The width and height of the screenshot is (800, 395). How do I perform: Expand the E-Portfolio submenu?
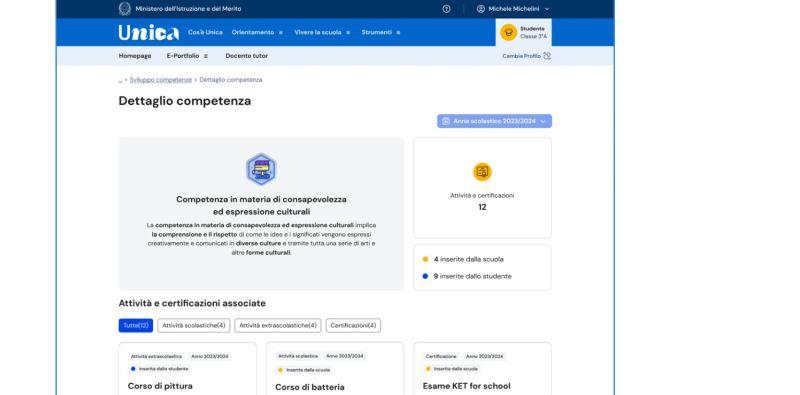click(x=187, y=56)
